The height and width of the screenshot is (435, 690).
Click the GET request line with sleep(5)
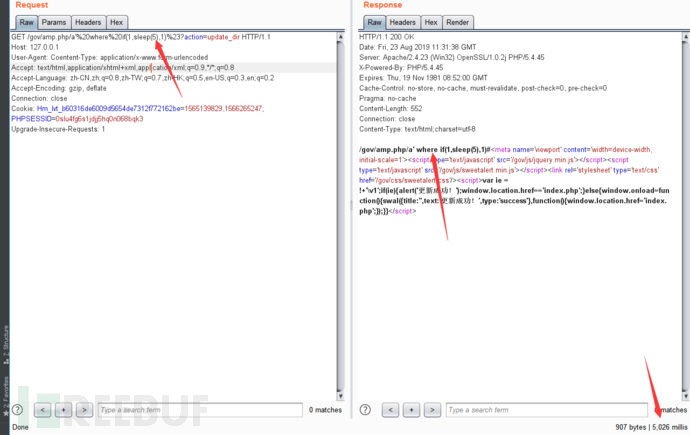tap(141, 37)
